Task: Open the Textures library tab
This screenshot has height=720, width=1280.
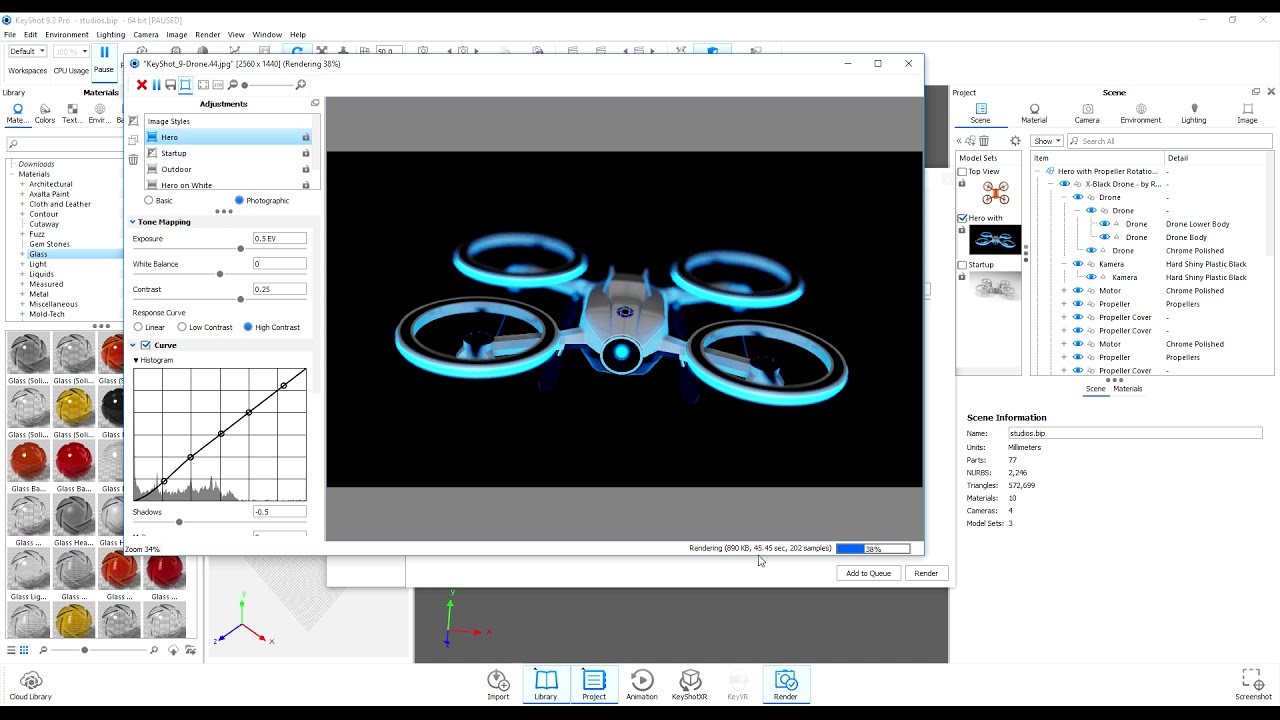Action: (72, 114)
